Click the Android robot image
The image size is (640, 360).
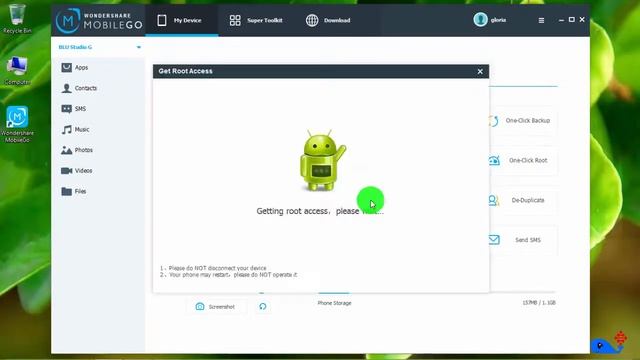point(322,160)
